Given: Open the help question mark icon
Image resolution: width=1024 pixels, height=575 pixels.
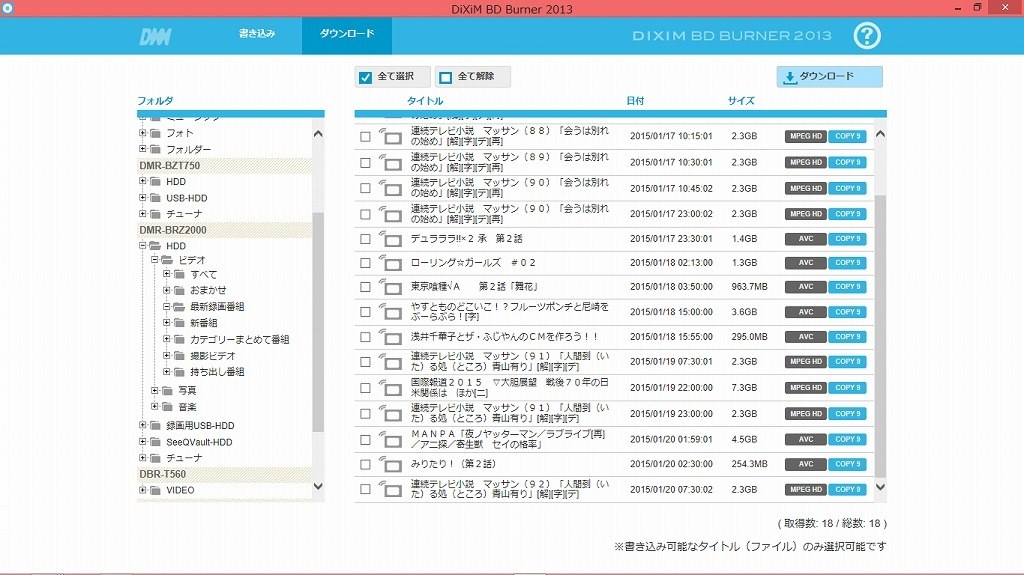Looking at the screenshot, I should pyautogui.click(x=867, y=36).
